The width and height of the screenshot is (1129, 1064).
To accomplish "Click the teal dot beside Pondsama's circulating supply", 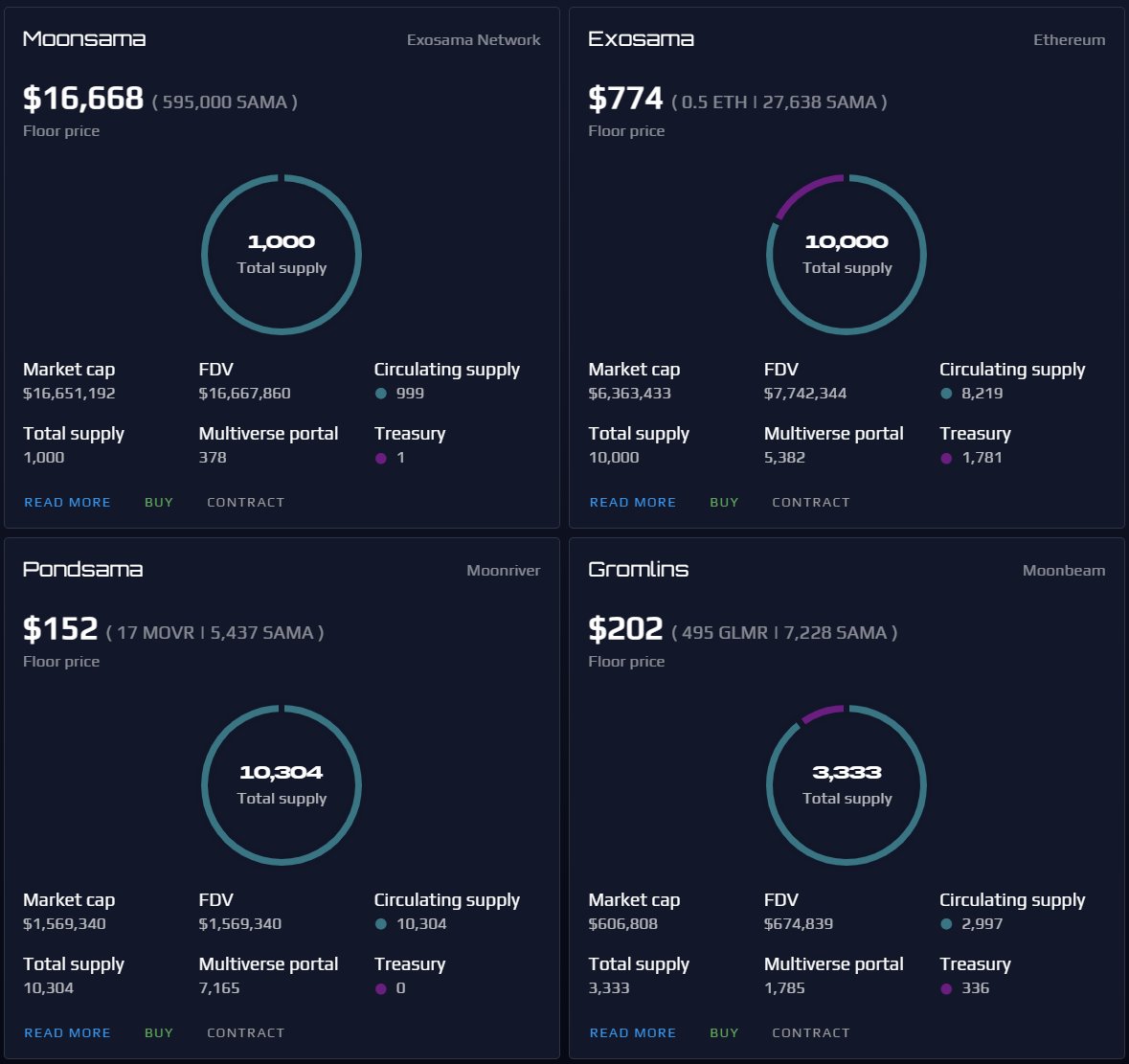I will click(x=381, y=924).
